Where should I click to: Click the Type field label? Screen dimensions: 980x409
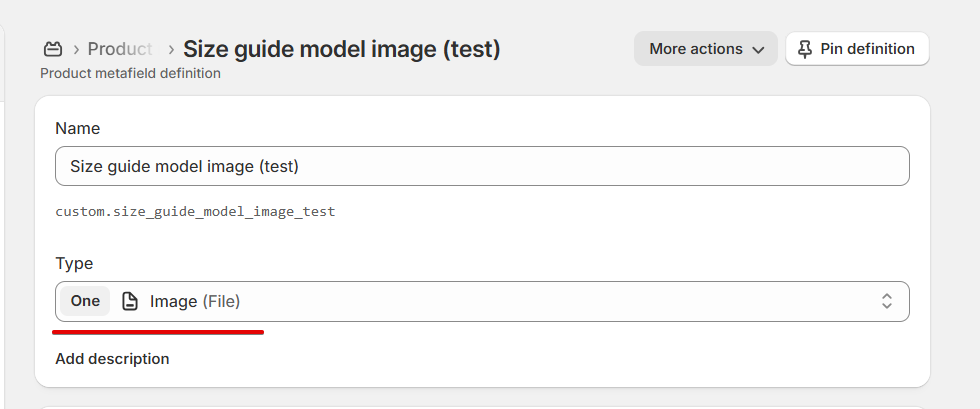coord(74,263)
